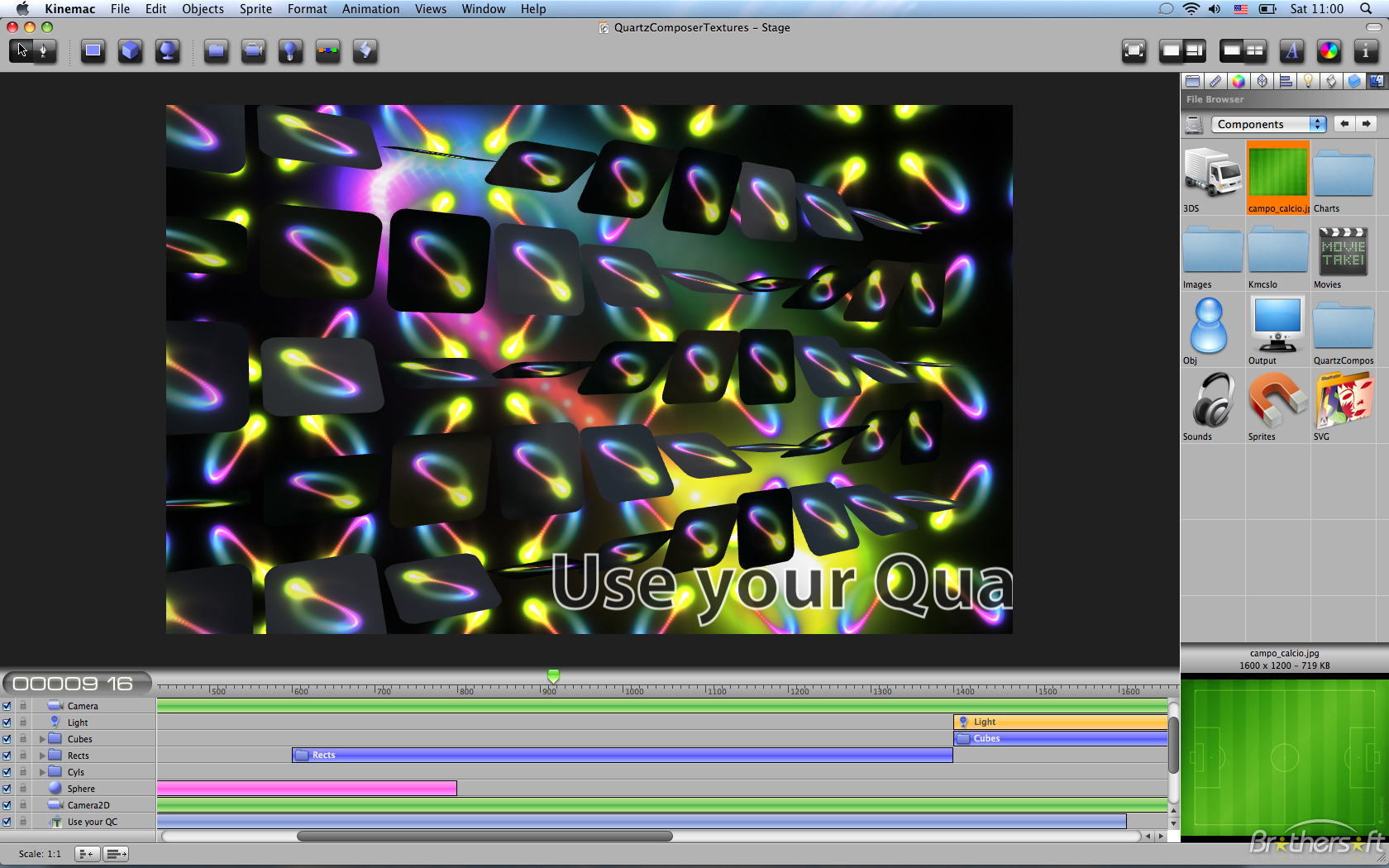Screen dimensions: 1389x868
Task: Select the Output monitor item
Action: [x=1278, y=331]
